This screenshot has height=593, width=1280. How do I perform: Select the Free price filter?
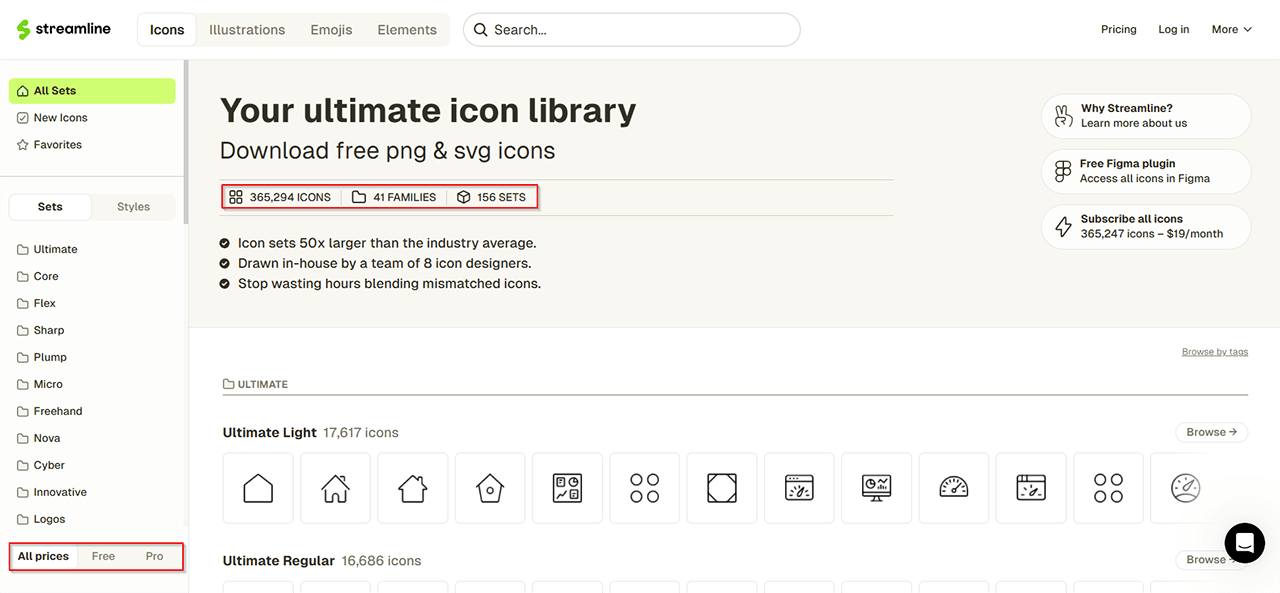click(103, 556)
